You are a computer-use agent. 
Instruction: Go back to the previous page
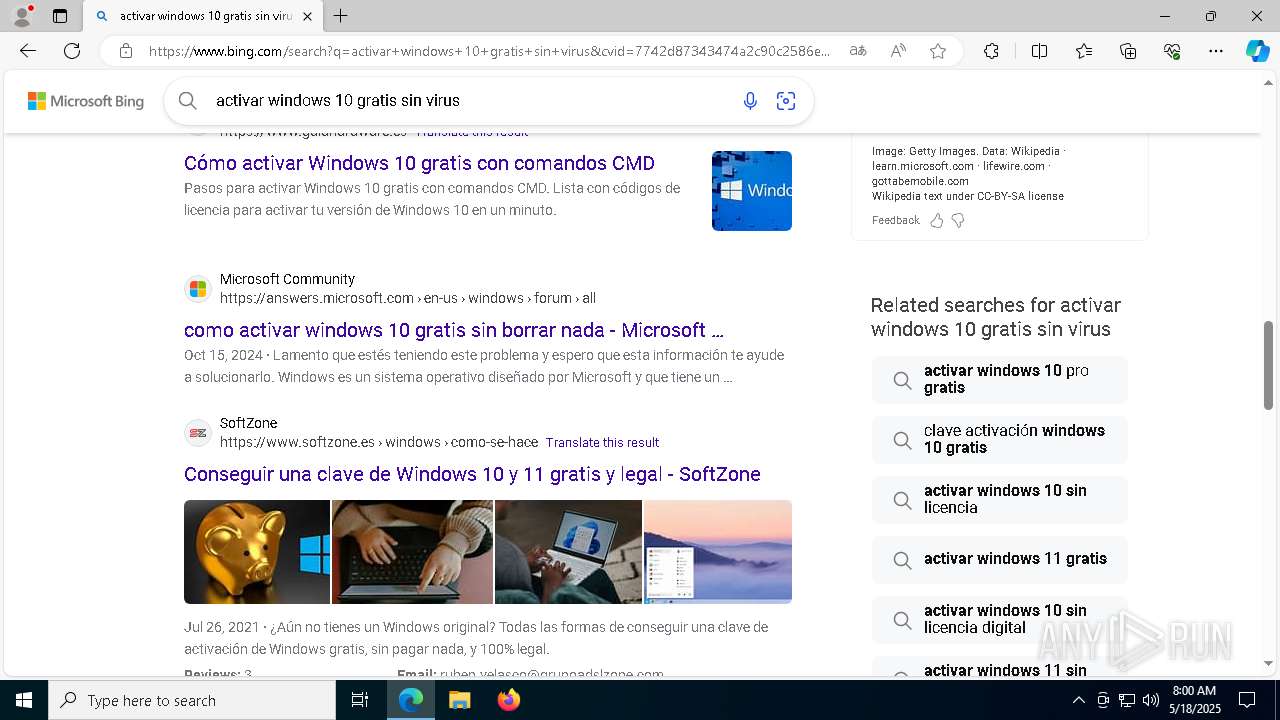(x=28, y=51)
